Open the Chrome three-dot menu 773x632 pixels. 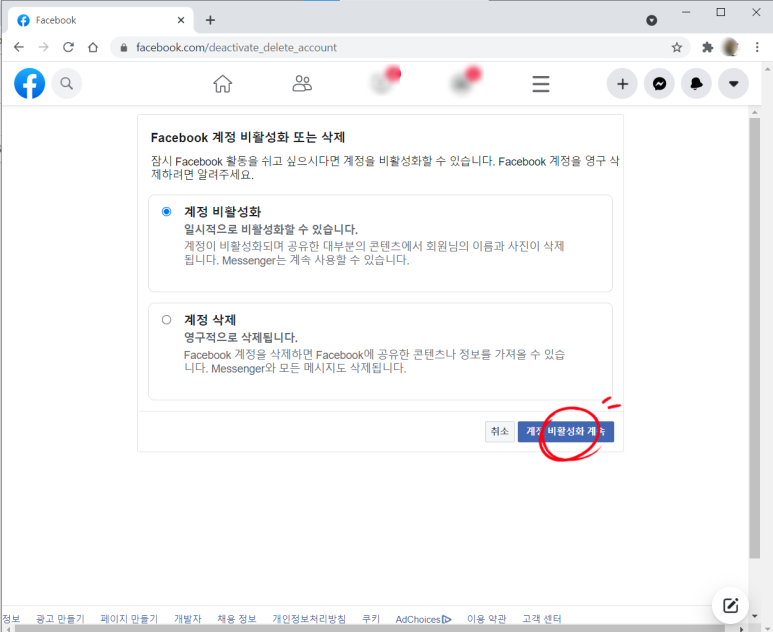[757, 47]
